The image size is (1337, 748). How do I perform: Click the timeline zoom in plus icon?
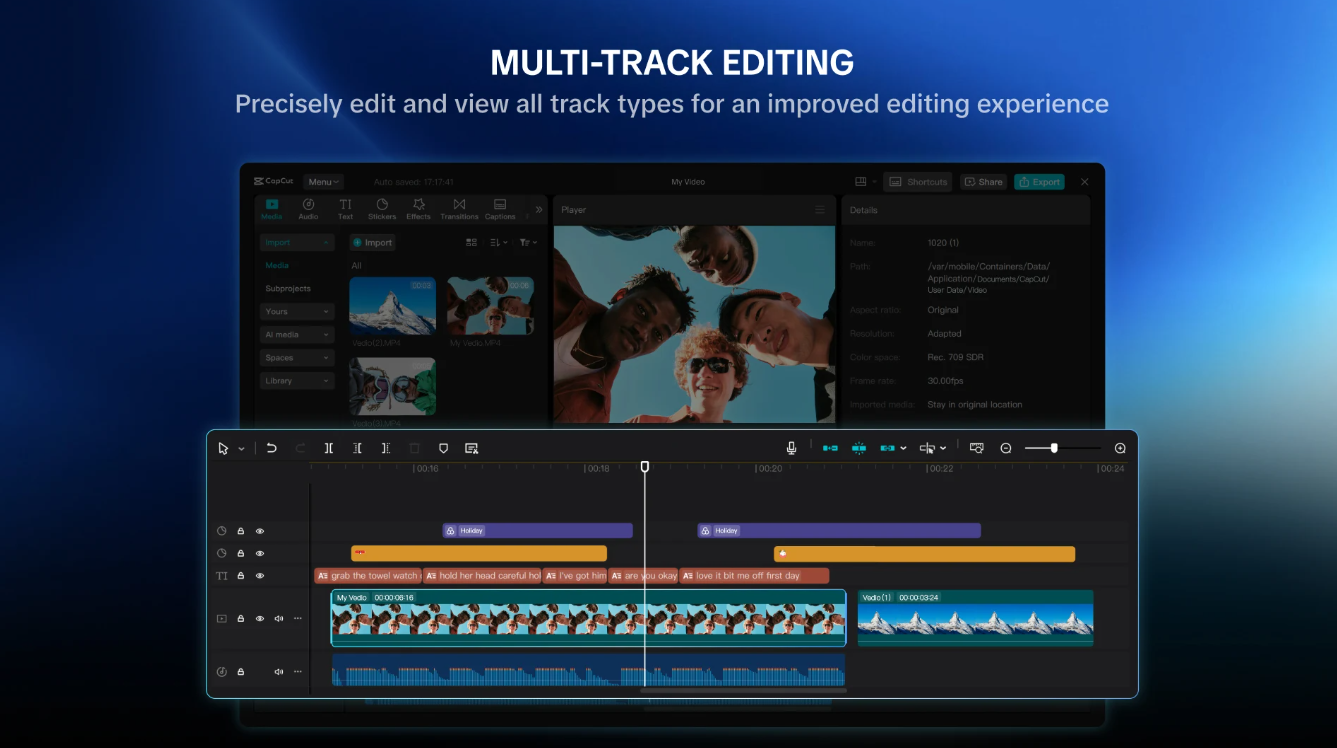click(1120, 448)
